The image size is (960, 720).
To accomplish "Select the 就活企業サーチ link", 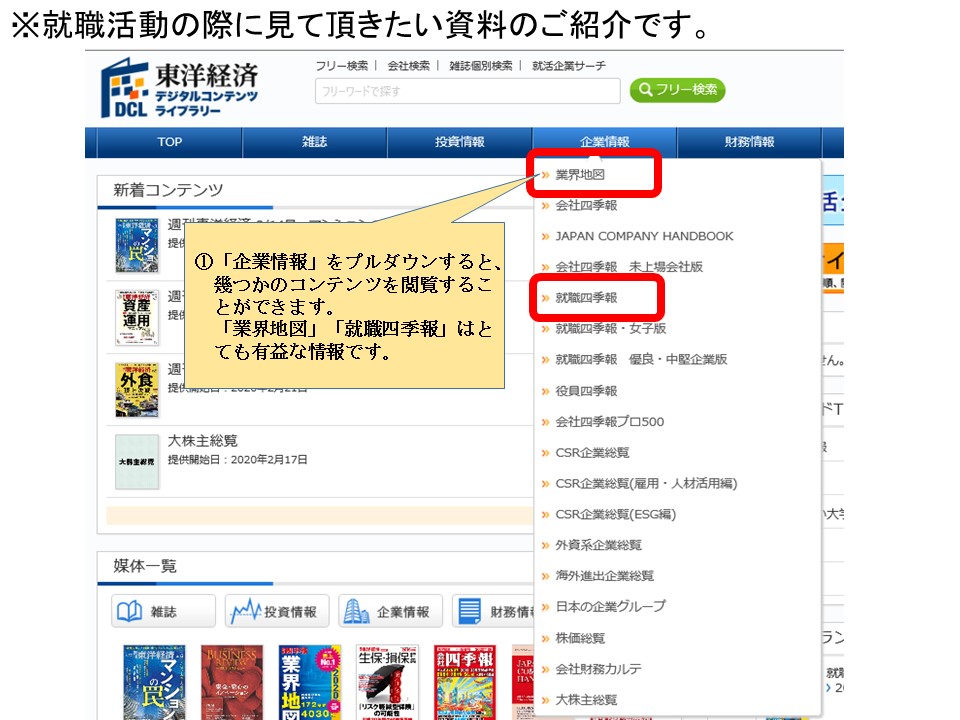I will tap(569, 66).
